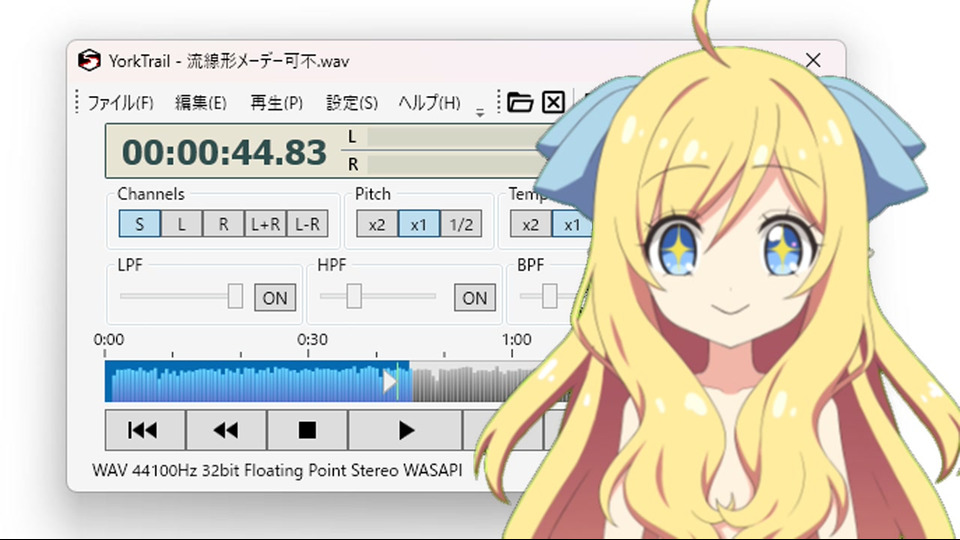
Task: Open the 編集(E) menu
Action: click(200, 102)
